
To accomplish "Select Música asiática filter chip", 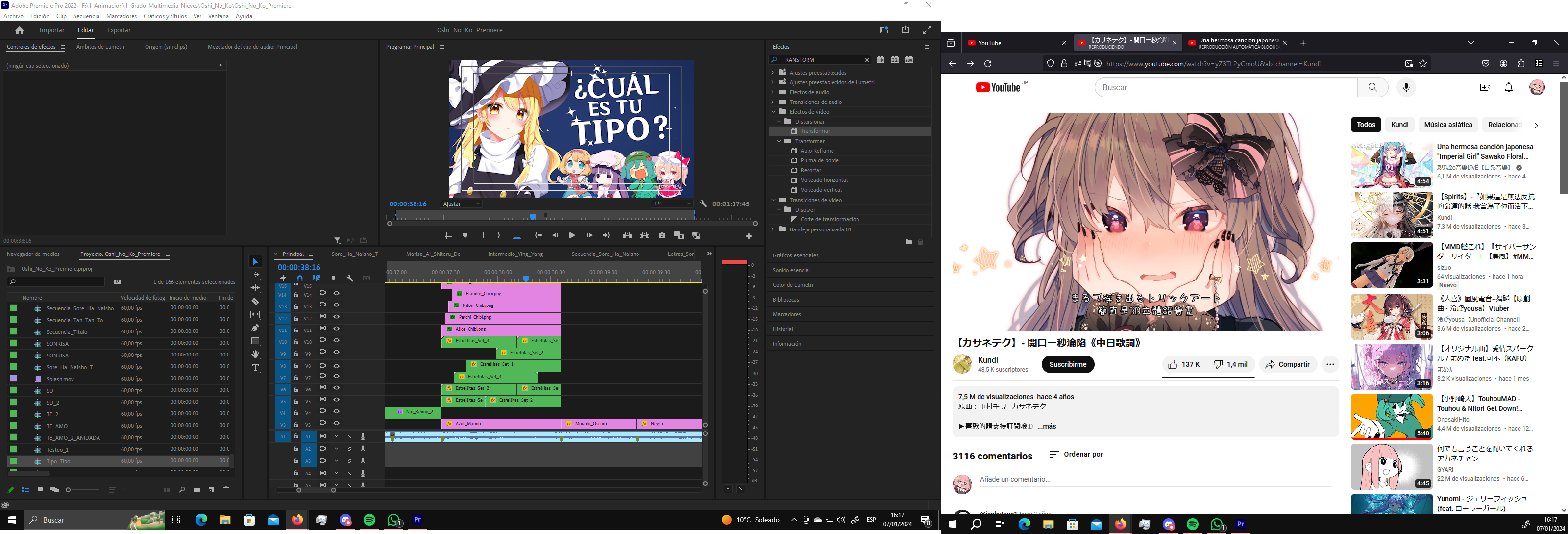I will pos(1448,124).
